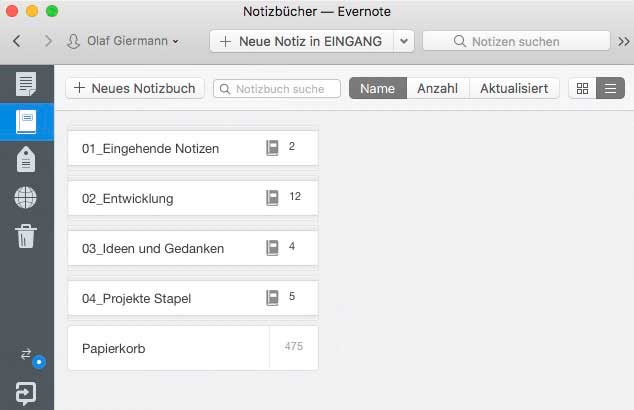This screenshot has height=410, width=634.
Task: Switch to grid view of notebooks
Action: click(582, 88)
